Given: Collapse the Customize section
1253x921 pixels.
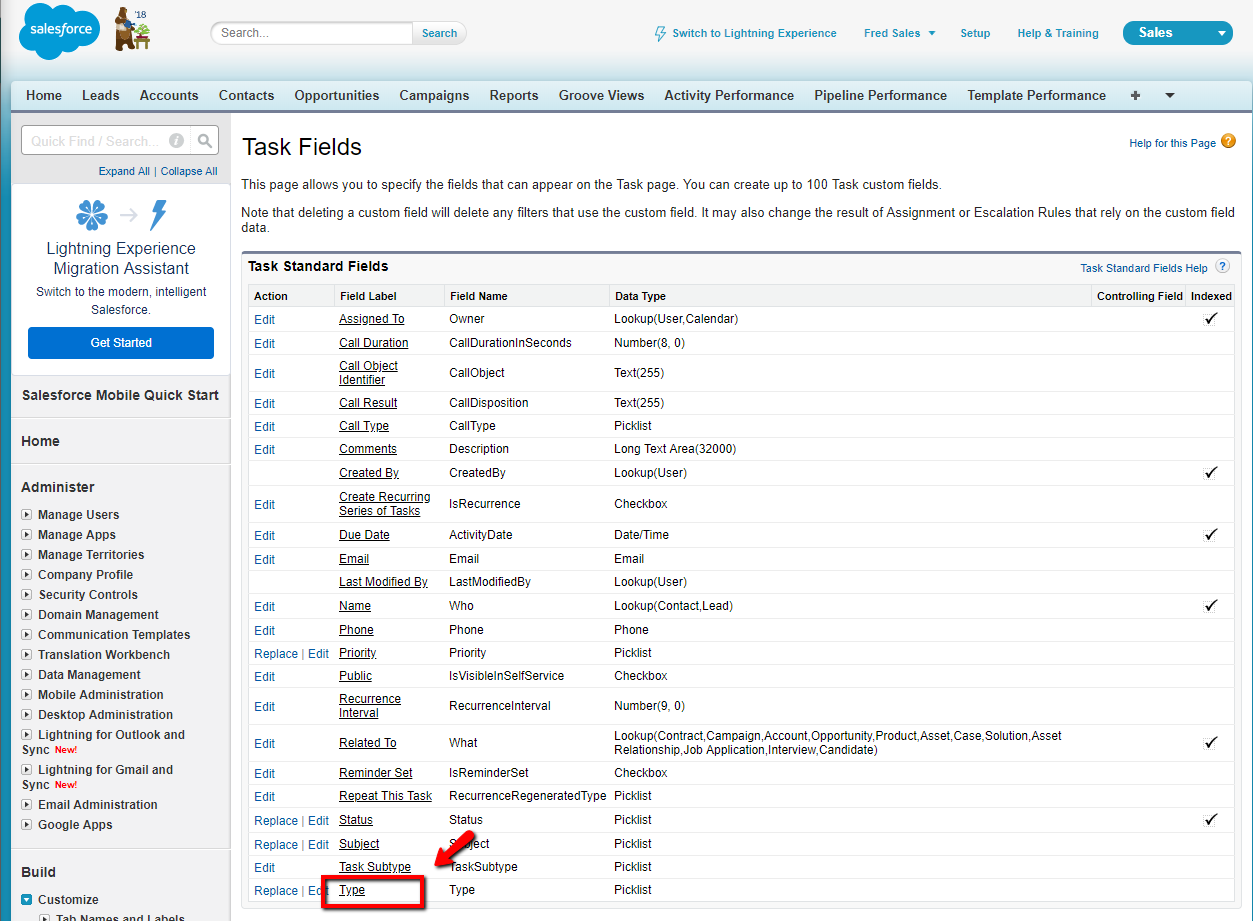Looking at the screenshot, I should pos(27,900).
